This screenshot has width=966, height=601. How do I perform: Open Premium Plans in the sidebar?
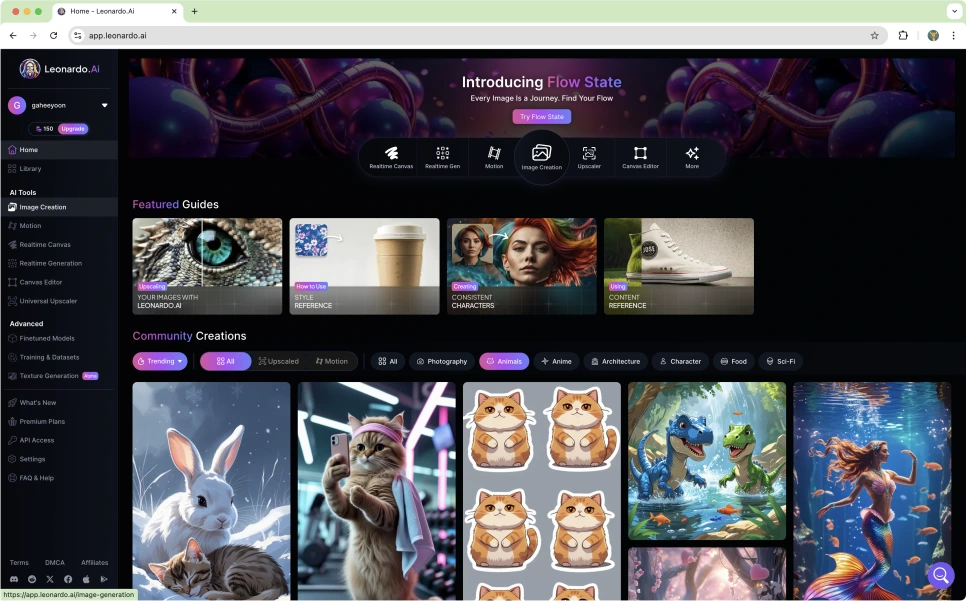click(x=59, y=422)
